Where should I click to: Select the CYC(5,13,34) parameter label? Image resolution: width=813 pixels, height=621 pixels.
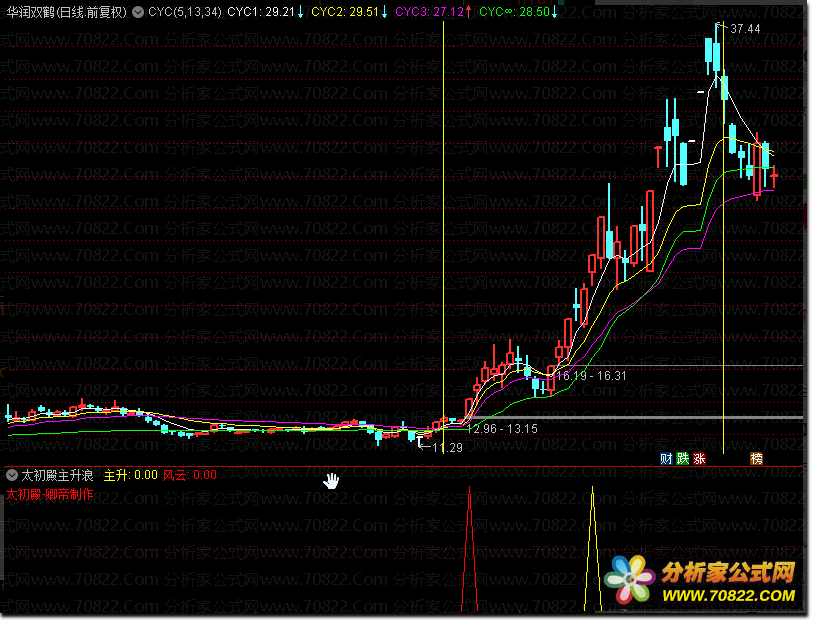[185, 12]
